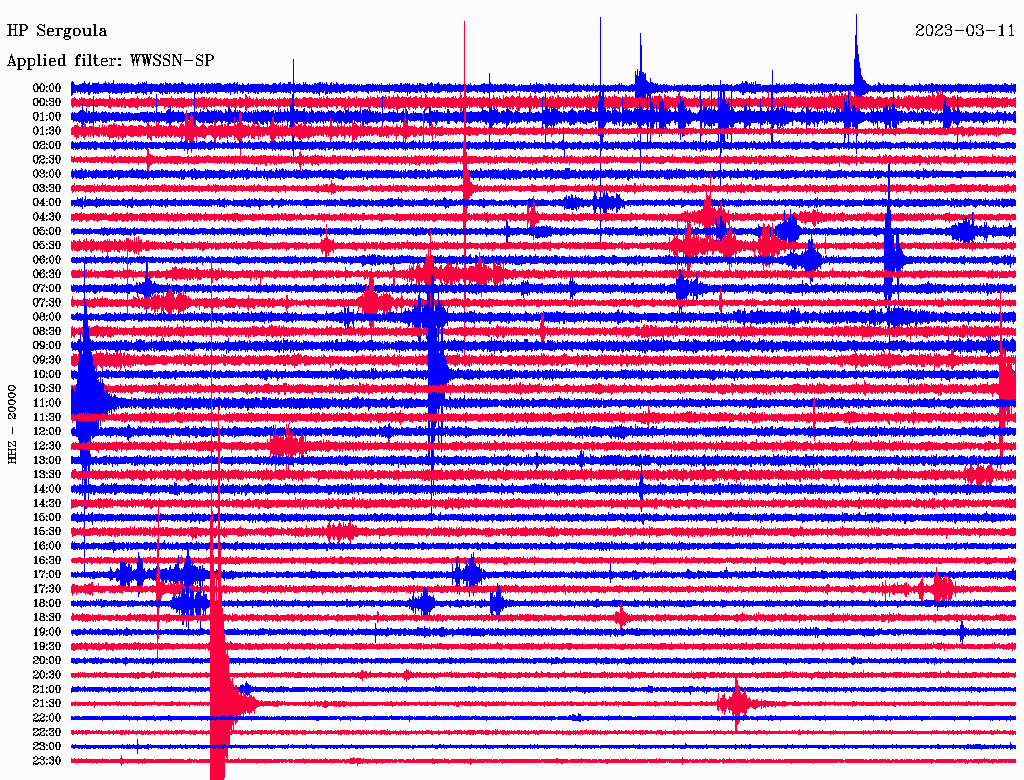Select the 07:00 time row label
Viewport: 1024px width, 780px height.
click(x=47, y=288)
